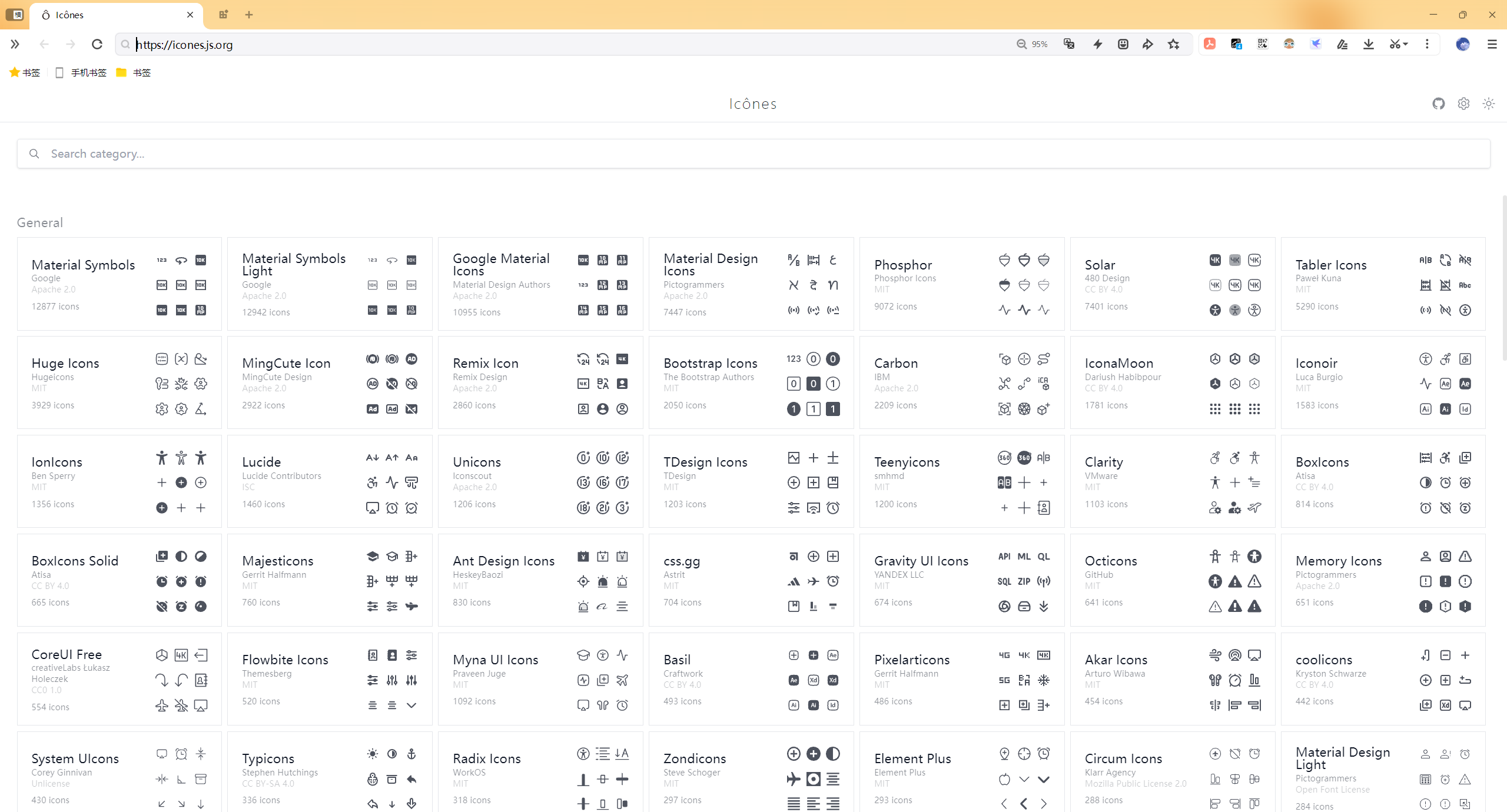Go back with browser back arrow

44,44
